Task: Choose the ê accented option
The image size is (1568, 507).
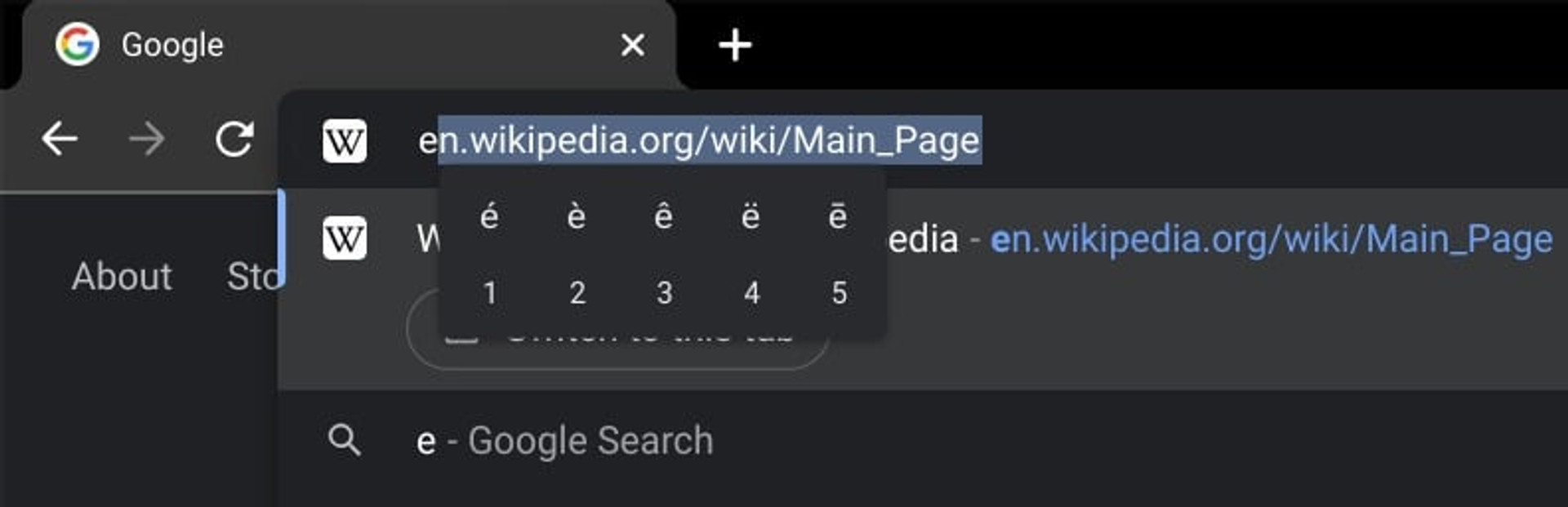Action: pos(664,216)
